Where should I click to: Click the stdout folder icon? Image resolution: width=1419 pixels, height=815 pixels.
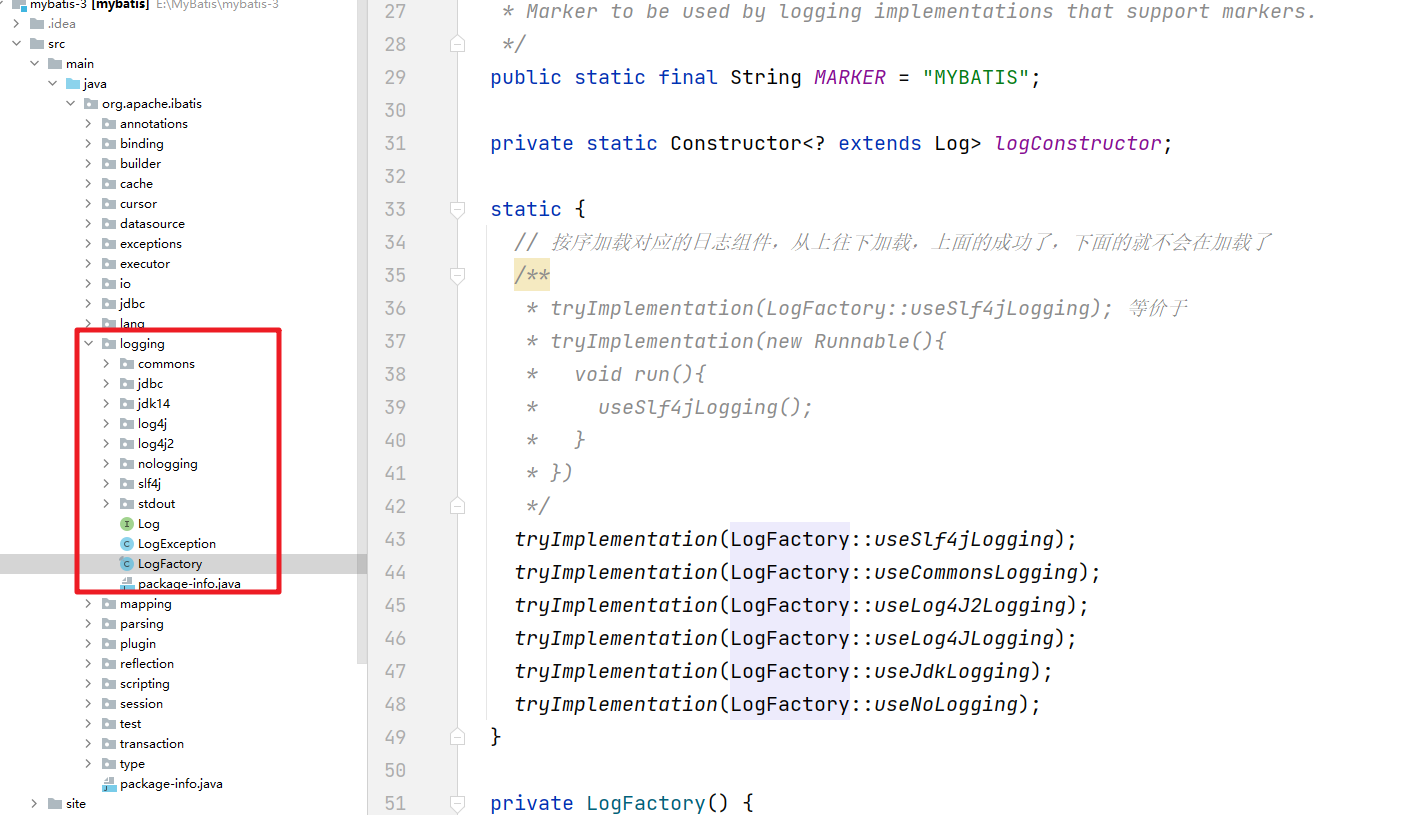tap(127, 504)
